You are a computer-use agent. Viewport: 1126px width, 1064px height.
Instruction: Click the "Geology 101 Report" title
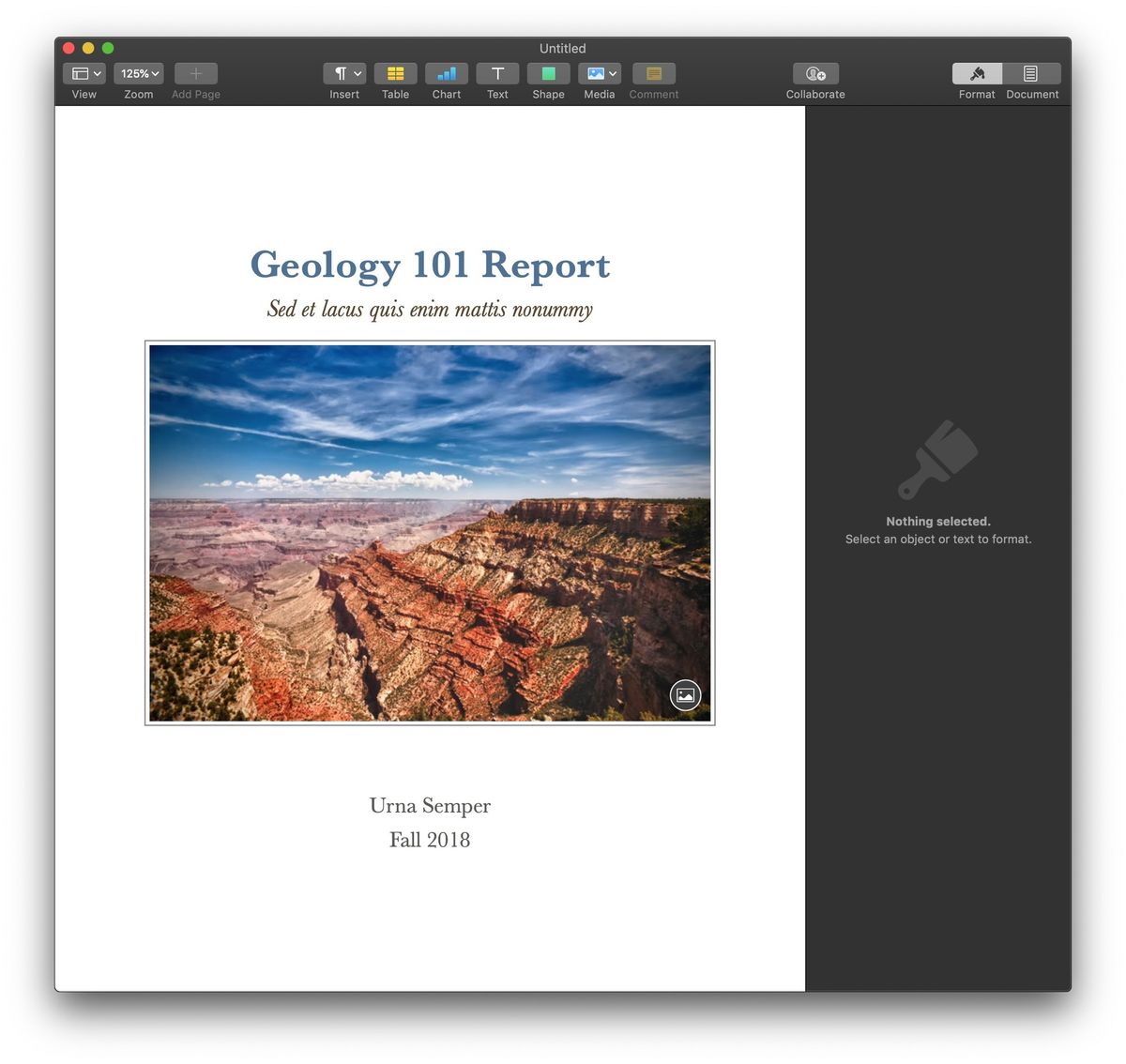[430, 266]
